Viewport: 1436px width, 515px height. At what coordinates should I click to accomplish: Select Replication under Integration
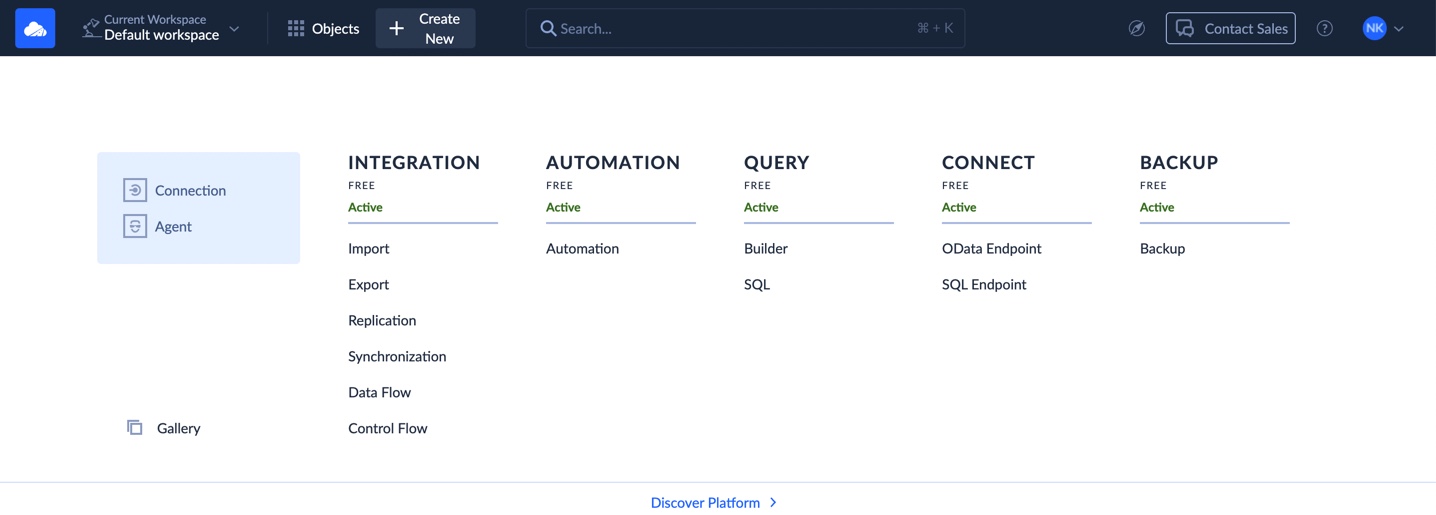pos(382,320)
